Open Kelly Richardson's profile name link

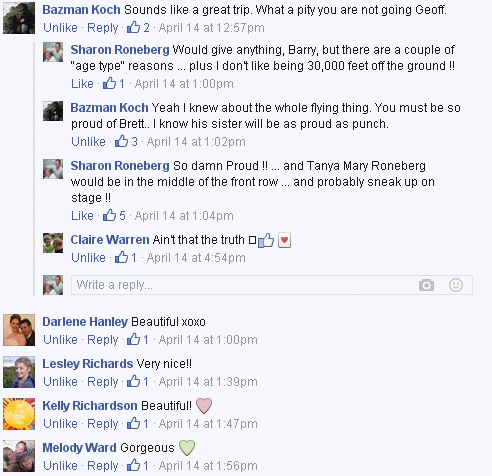[90, 406]
